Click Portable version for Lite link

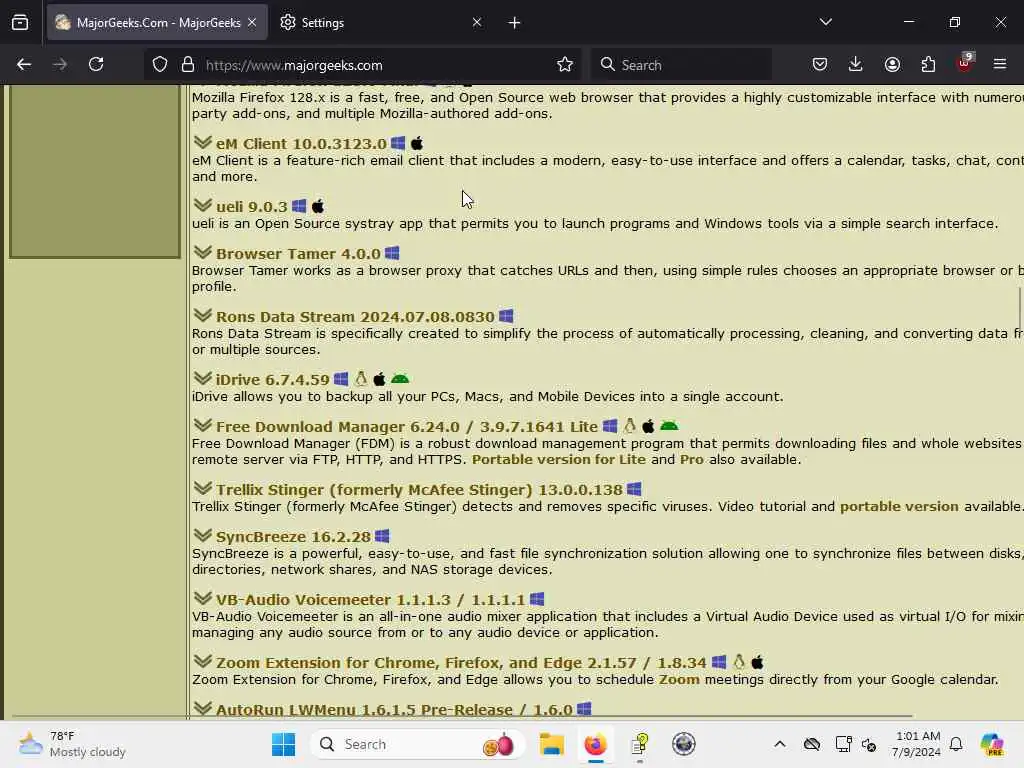(558, 459)
